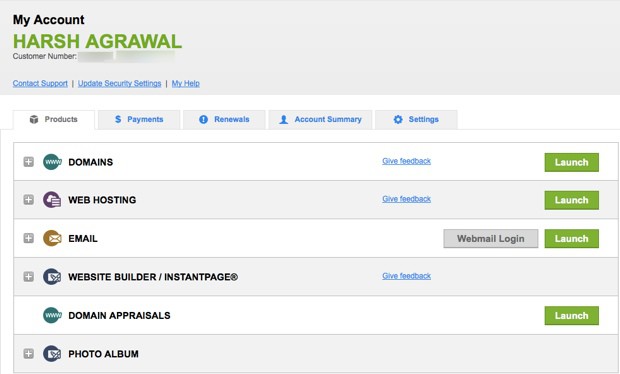The height and width of the screenshot is (374, 620).
Task: Click the DOMAIN APPRAISALS row title
Action: click(119, 315)
